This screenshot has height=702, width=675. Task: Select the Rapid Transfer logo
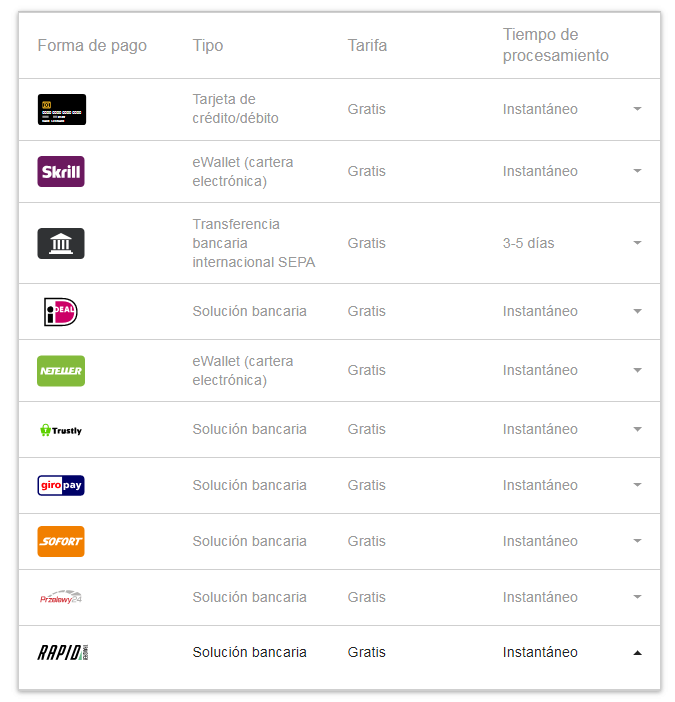(x=64, y=653)
